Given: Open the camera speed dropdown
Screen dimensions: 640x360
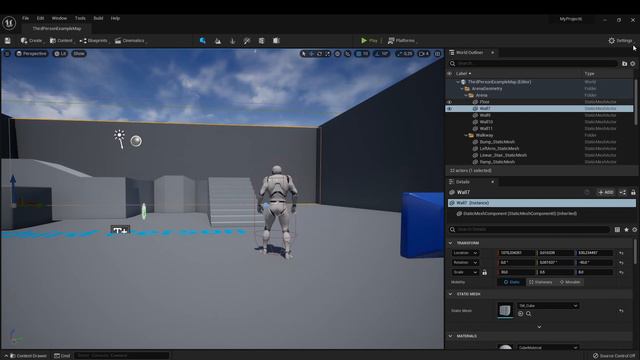Looking at the screenshot, I should coord(424,53).
